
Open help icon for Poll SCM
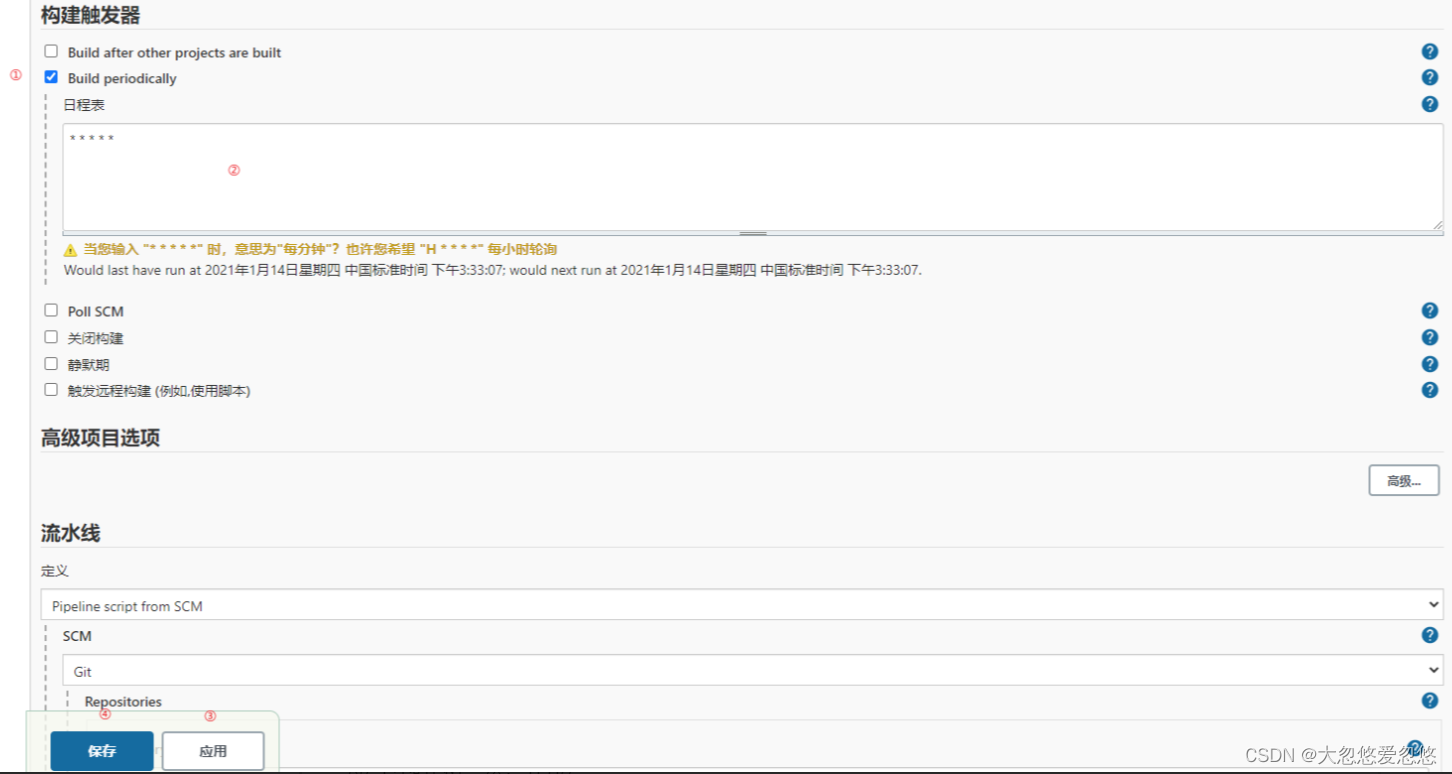(1430, 311)
